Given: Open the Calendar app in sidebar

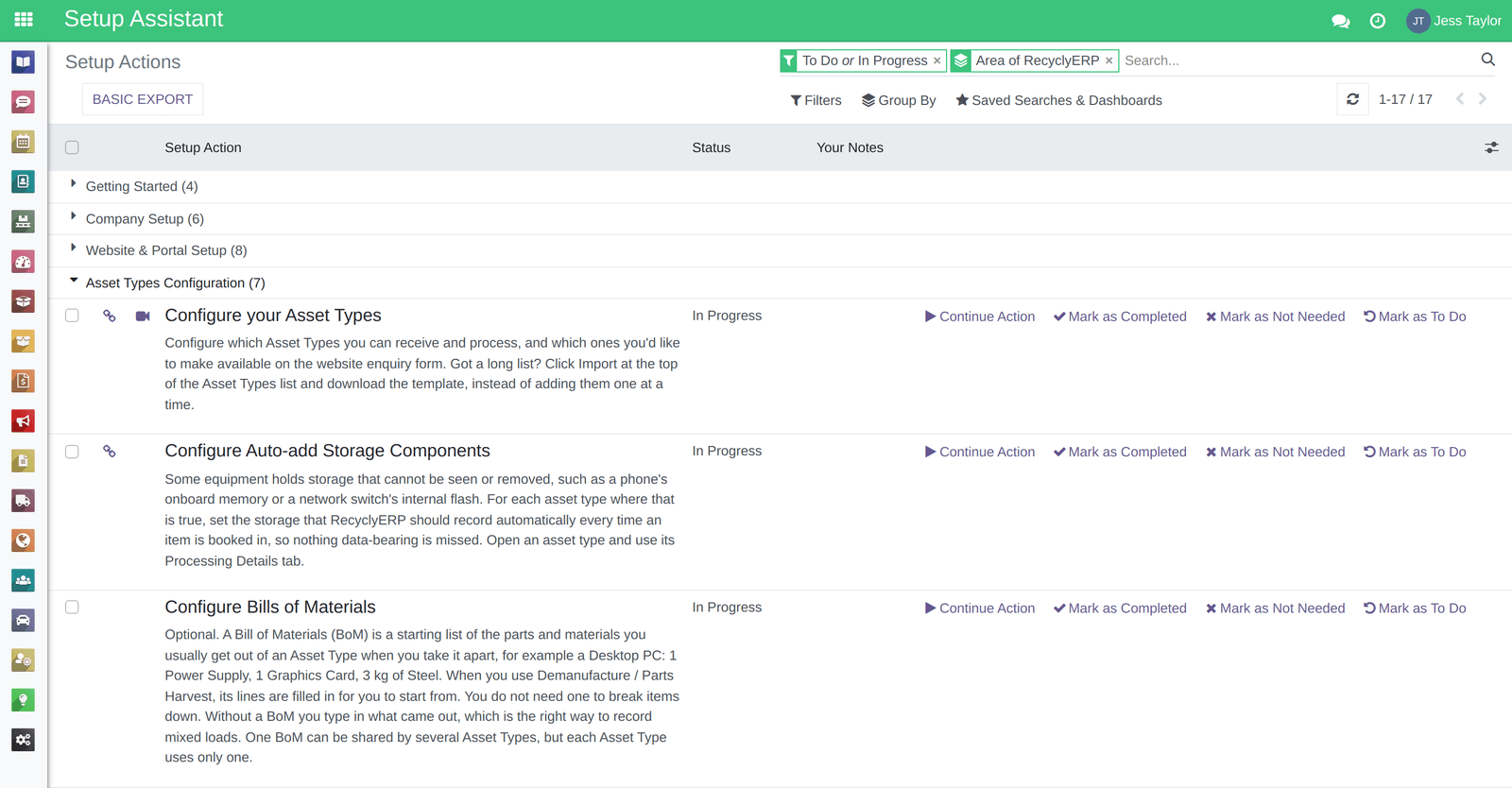Looking at the screenshot, I should 24,142.
